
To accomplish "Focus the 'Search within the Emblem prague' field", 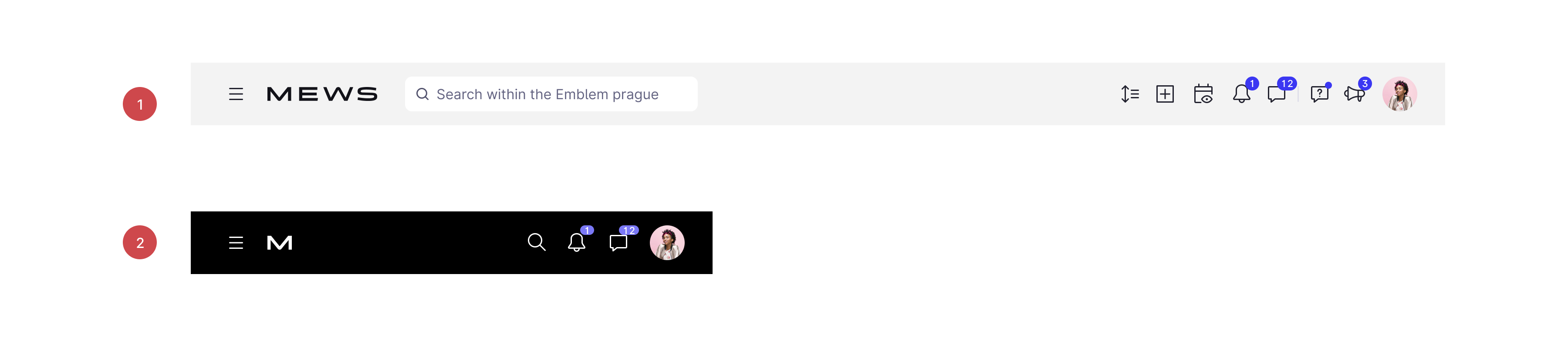I will click(551, 94).
